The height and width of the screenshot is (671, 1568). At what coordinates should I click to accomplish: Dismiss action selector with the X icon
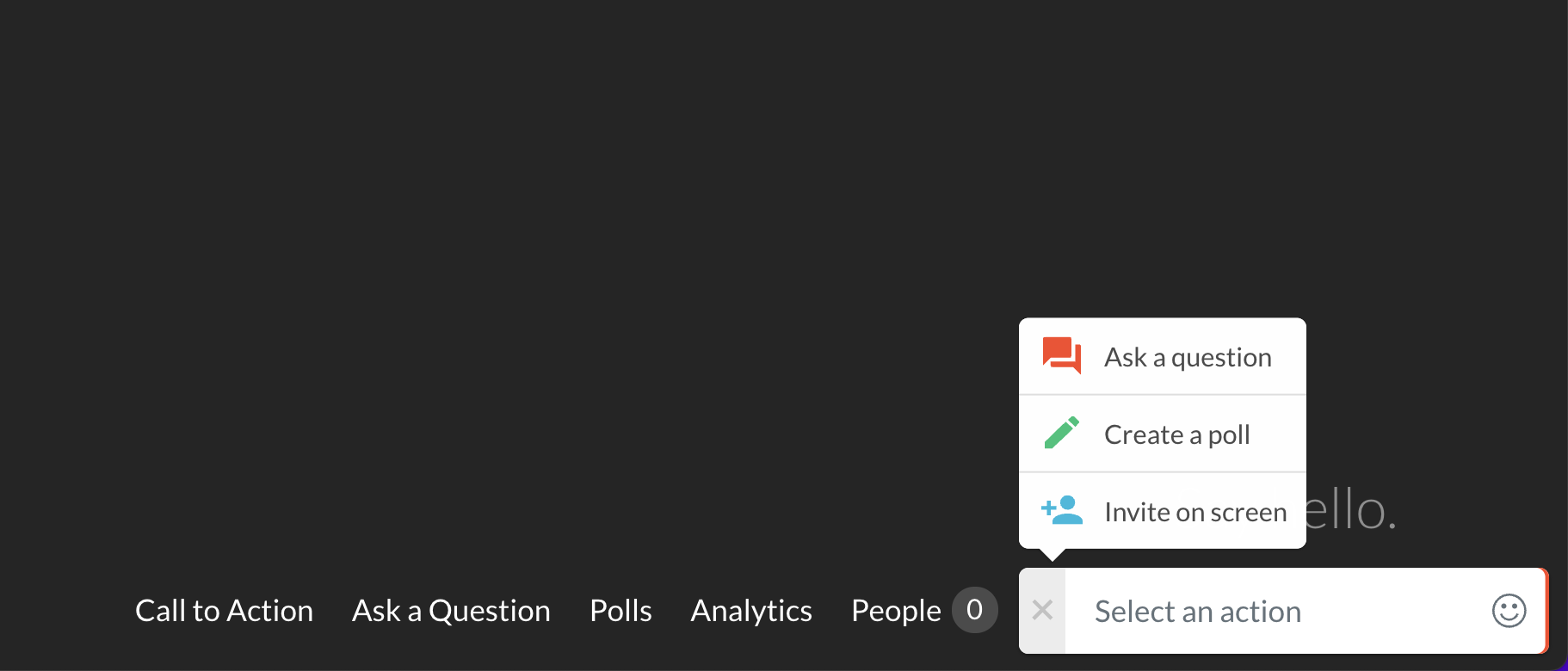(x=1042, y=611)
